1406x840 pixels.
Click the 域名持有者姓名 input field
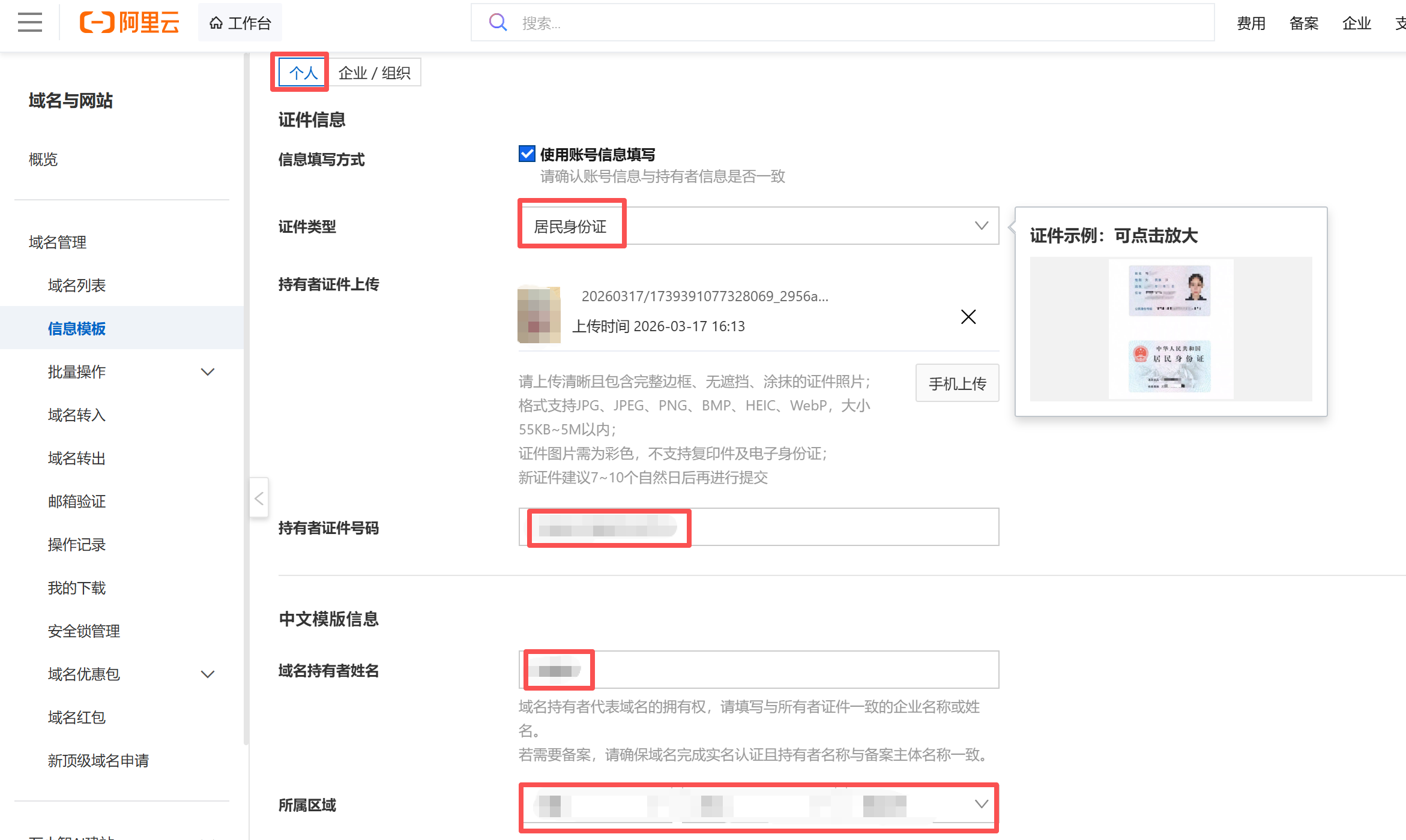[759, 670]
